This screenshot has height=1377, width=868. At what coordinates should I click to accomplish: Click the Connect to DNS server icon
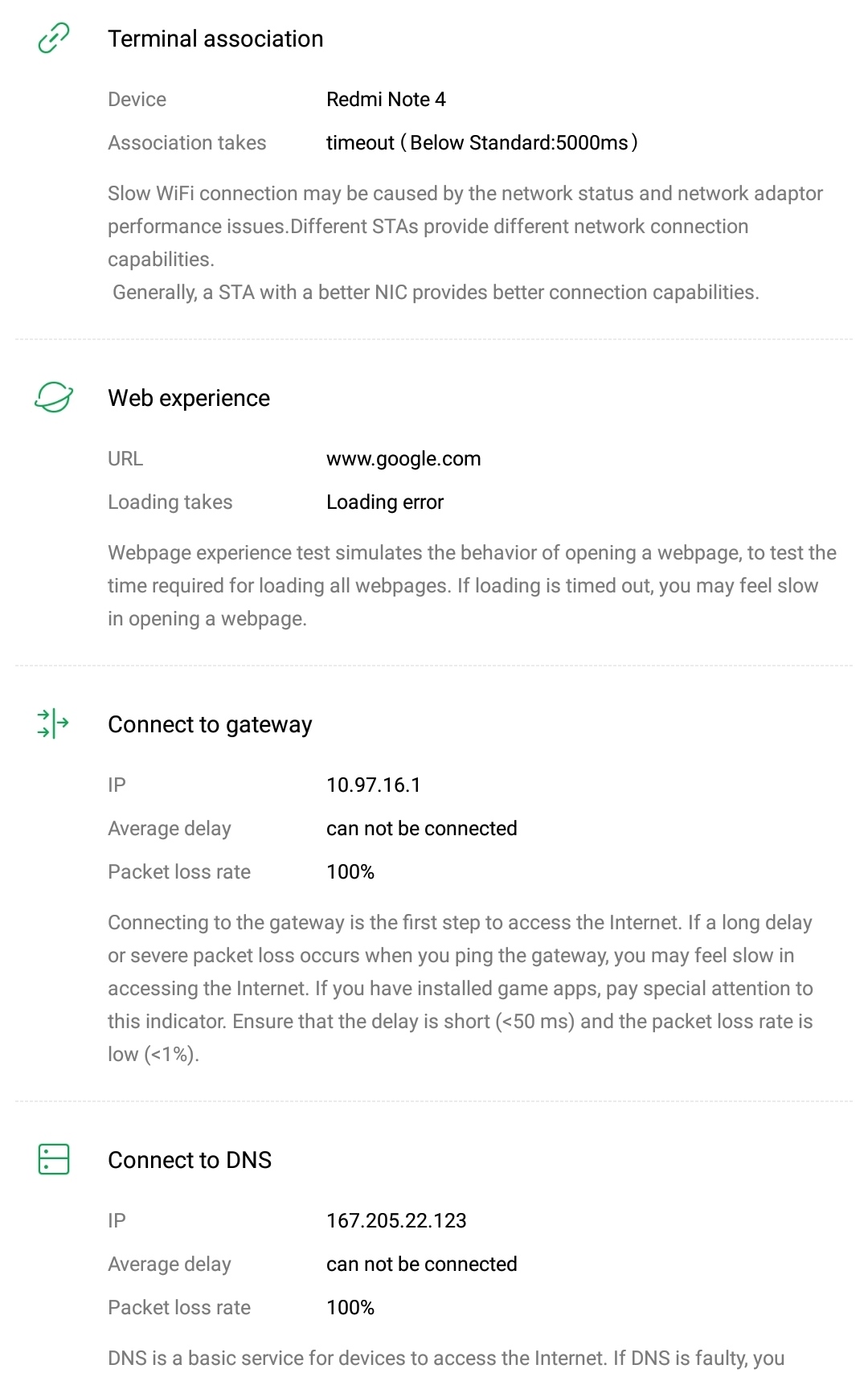54,1159
